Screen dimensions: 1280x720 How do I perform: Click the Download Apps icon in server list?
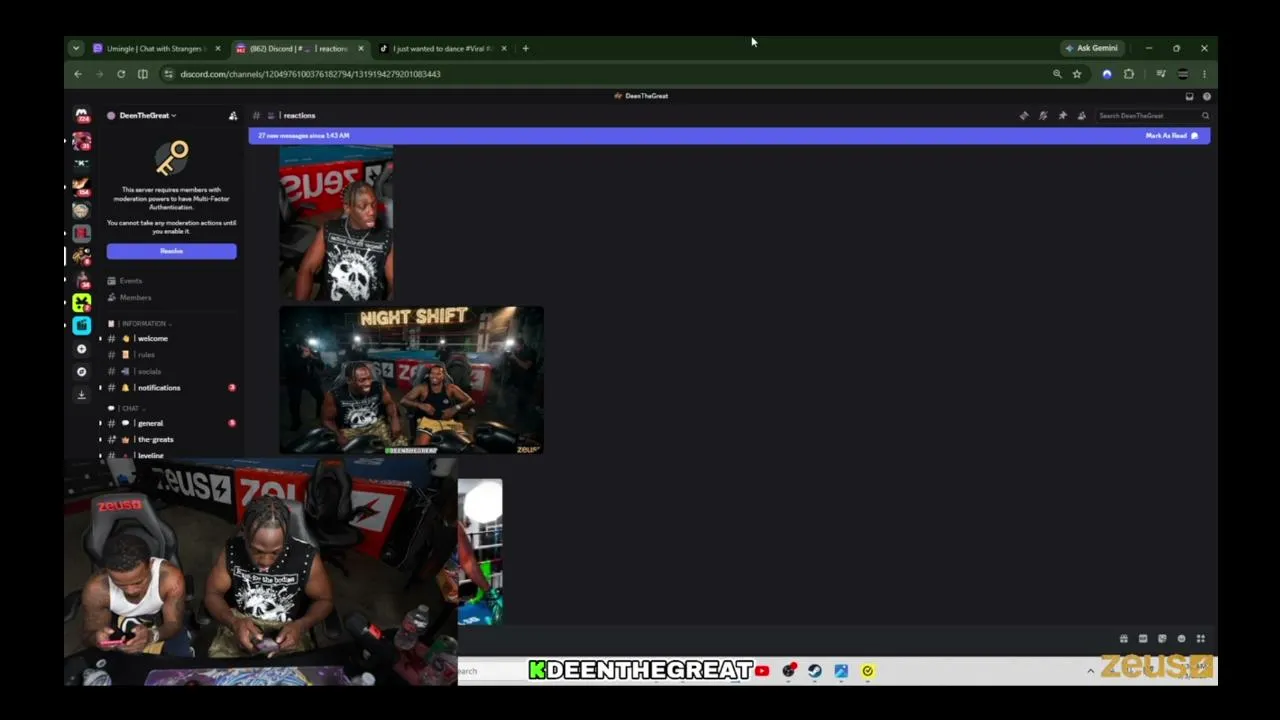82,395
